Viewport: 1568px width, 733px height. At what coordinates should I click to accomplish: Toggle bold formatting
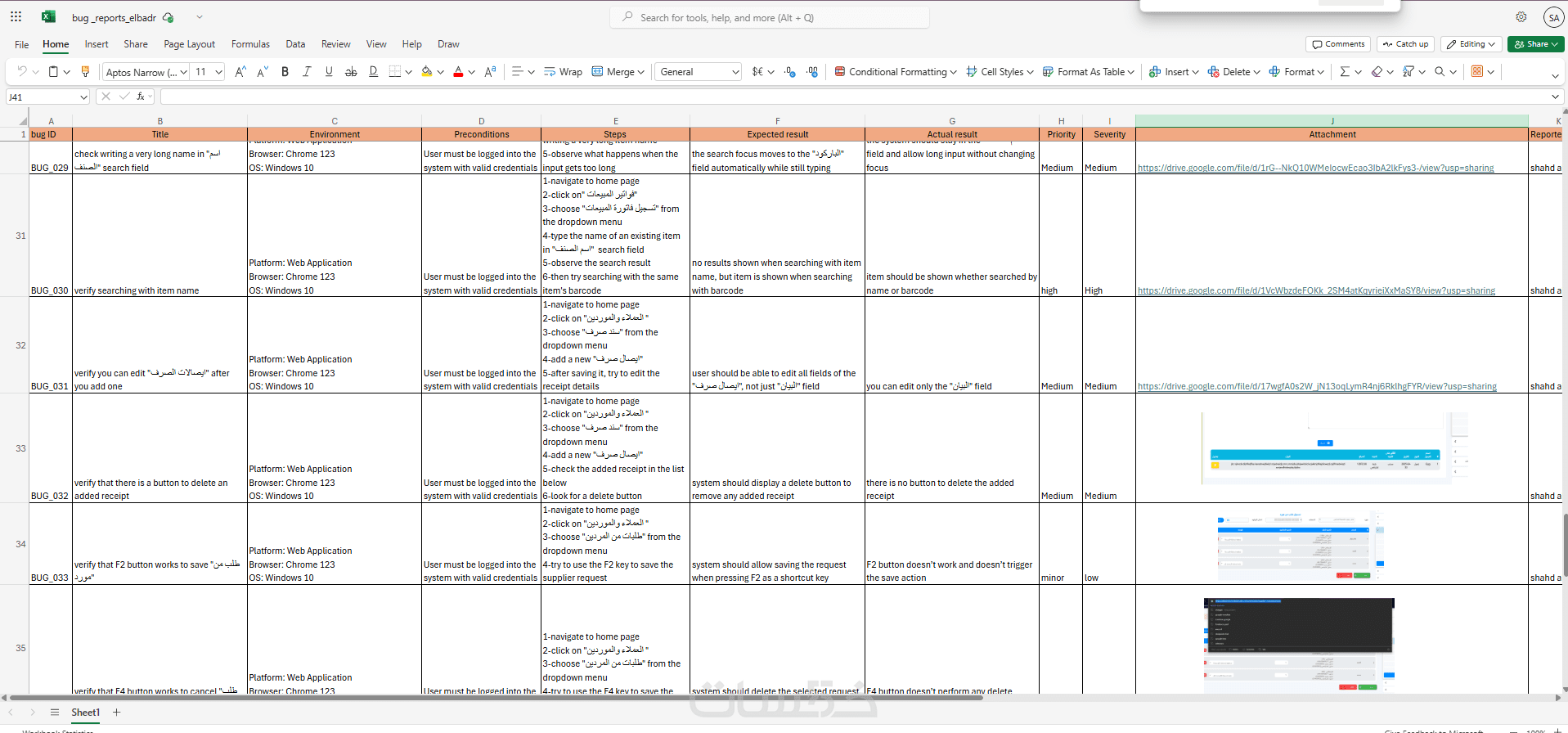(x=285, y=72)
